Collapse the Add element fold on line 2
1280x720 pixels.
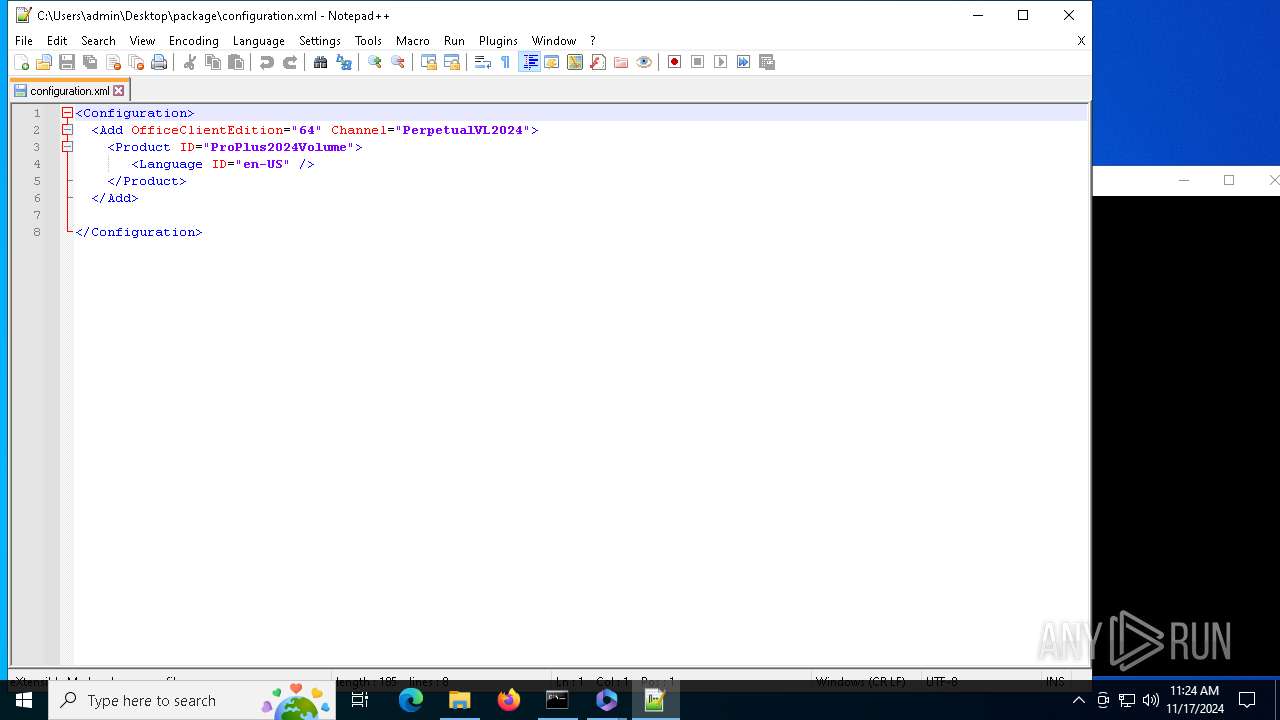[67, 130]
